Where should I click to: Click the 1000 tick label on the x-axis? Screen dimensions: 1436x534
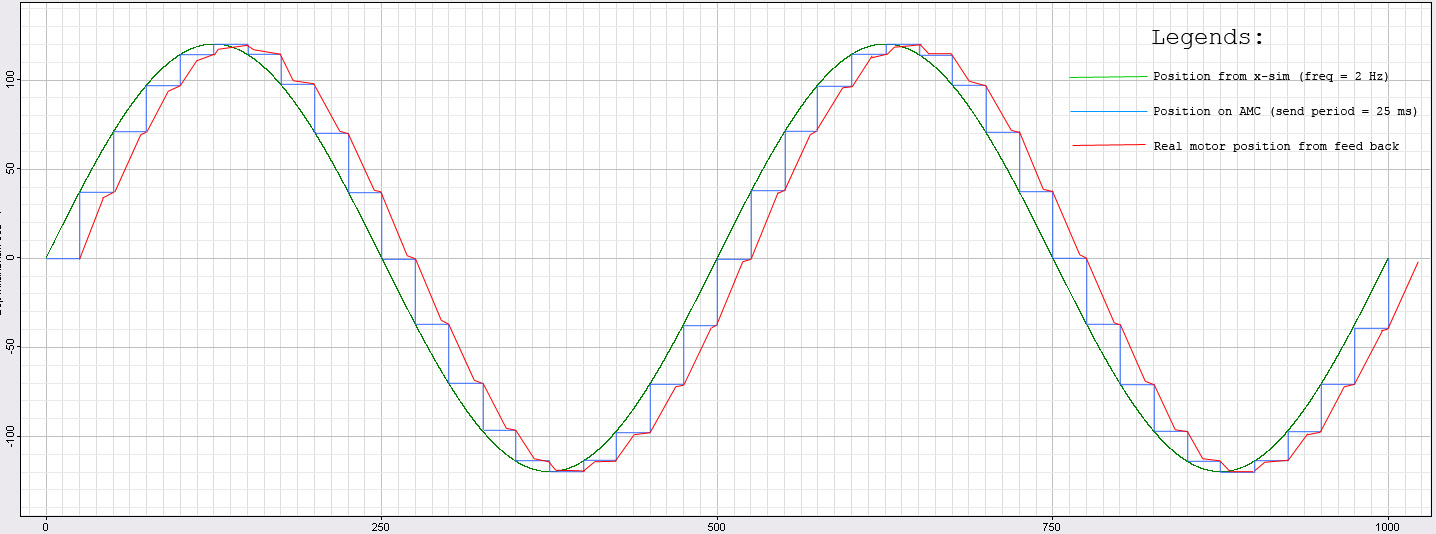(1387, 525)
